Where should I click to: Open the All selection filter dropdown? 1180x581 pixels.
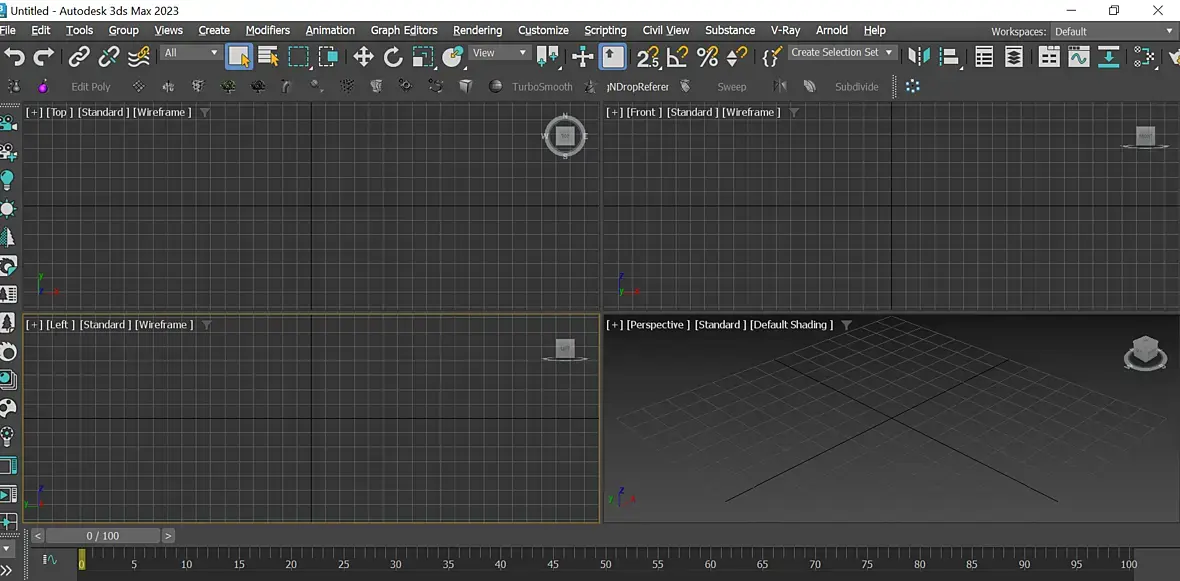(191, 53)
